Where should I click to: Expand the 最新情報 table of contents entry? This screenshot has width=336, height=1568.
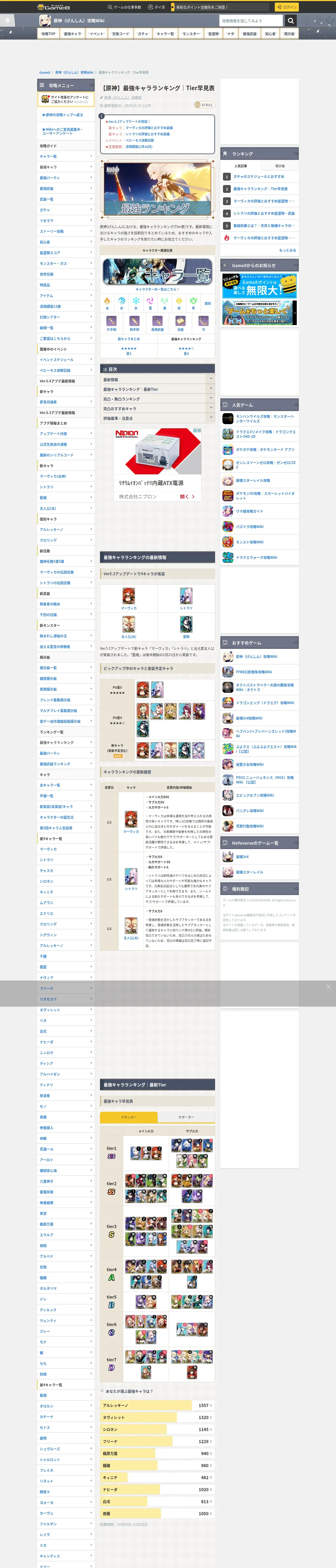pos(157,379)
